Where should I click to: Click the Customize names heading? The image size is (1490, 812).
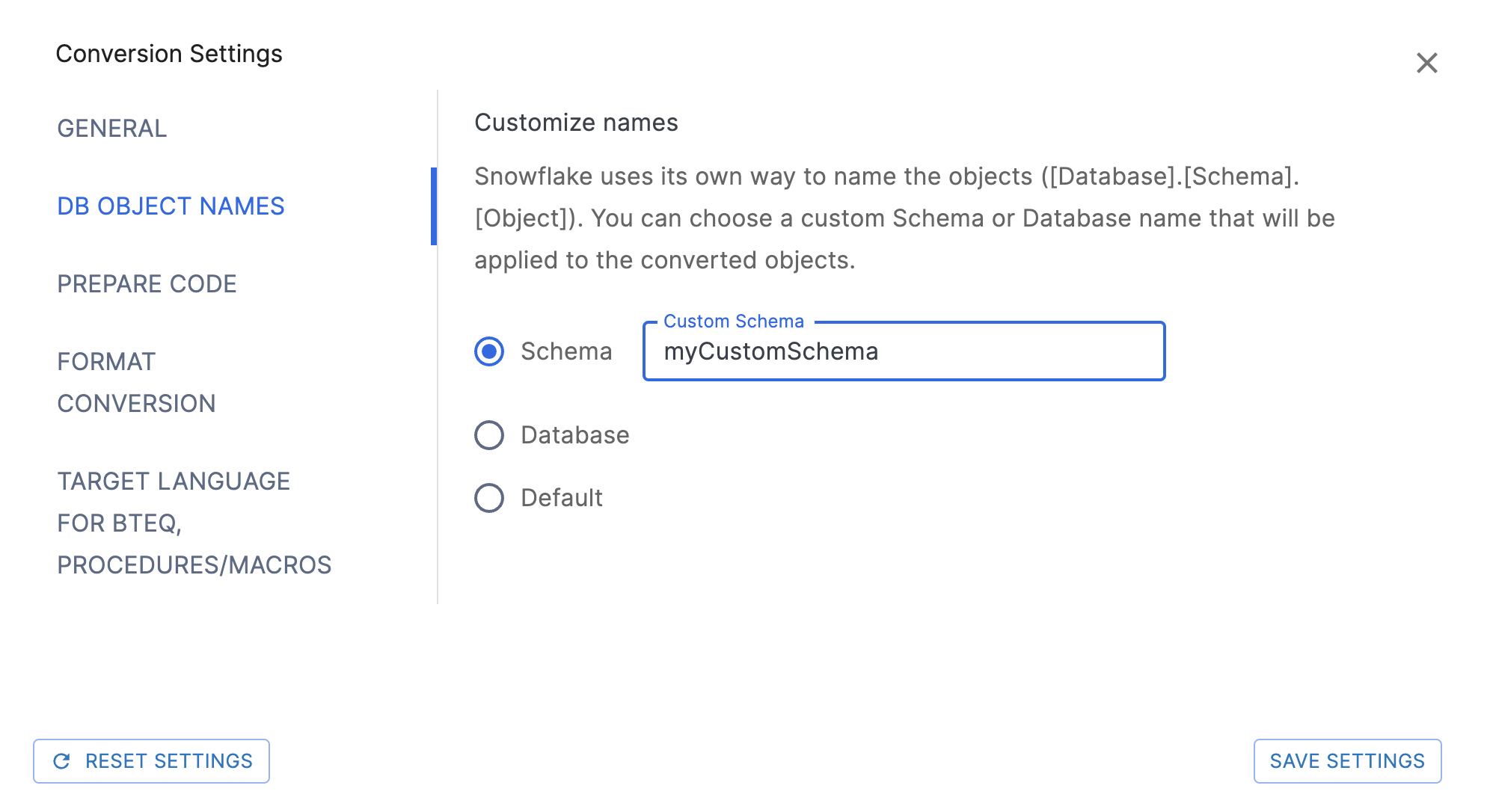point(577,122)
